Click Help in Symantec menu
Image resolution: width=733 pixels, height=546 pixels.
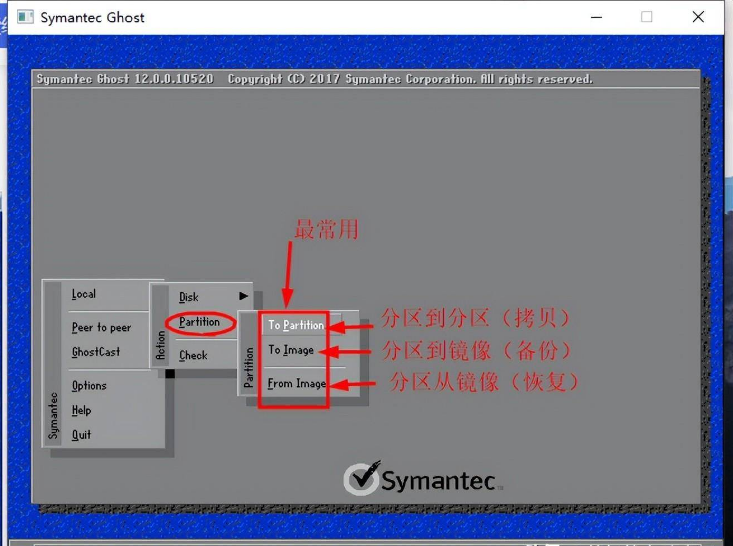pyautogui.click(x=81, y=410)
